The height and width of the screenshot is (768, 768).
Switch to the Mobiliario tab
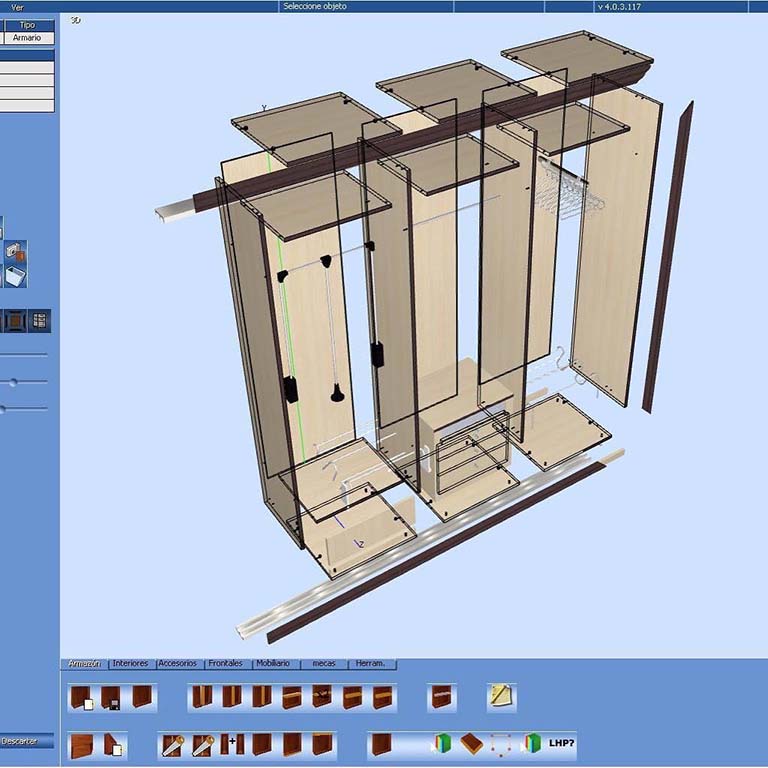[x=273, y=664]
